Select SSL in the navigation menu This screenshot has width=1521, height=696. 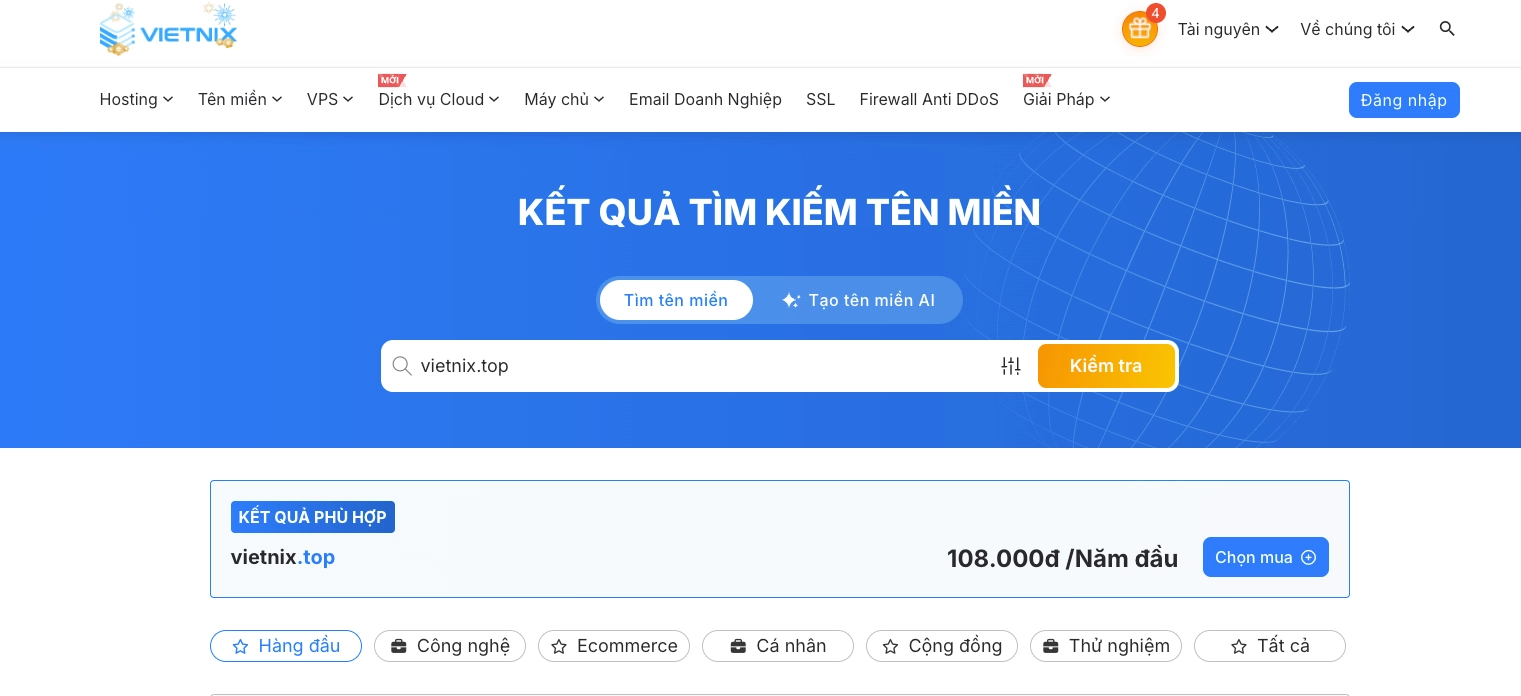[820, 99]
